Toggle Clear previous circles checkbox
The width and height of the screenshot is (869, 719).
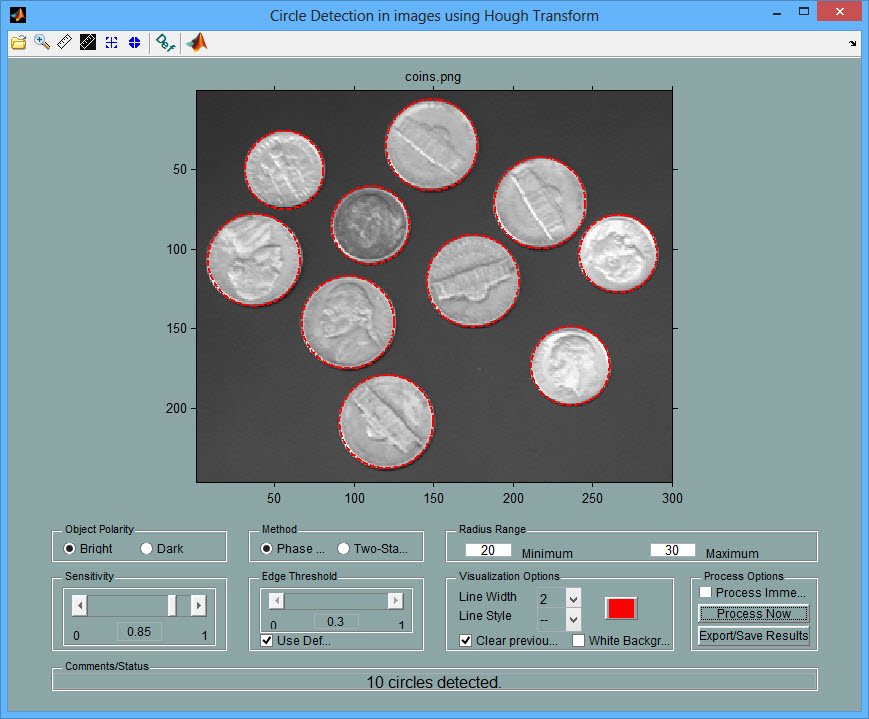coord(466,640)
